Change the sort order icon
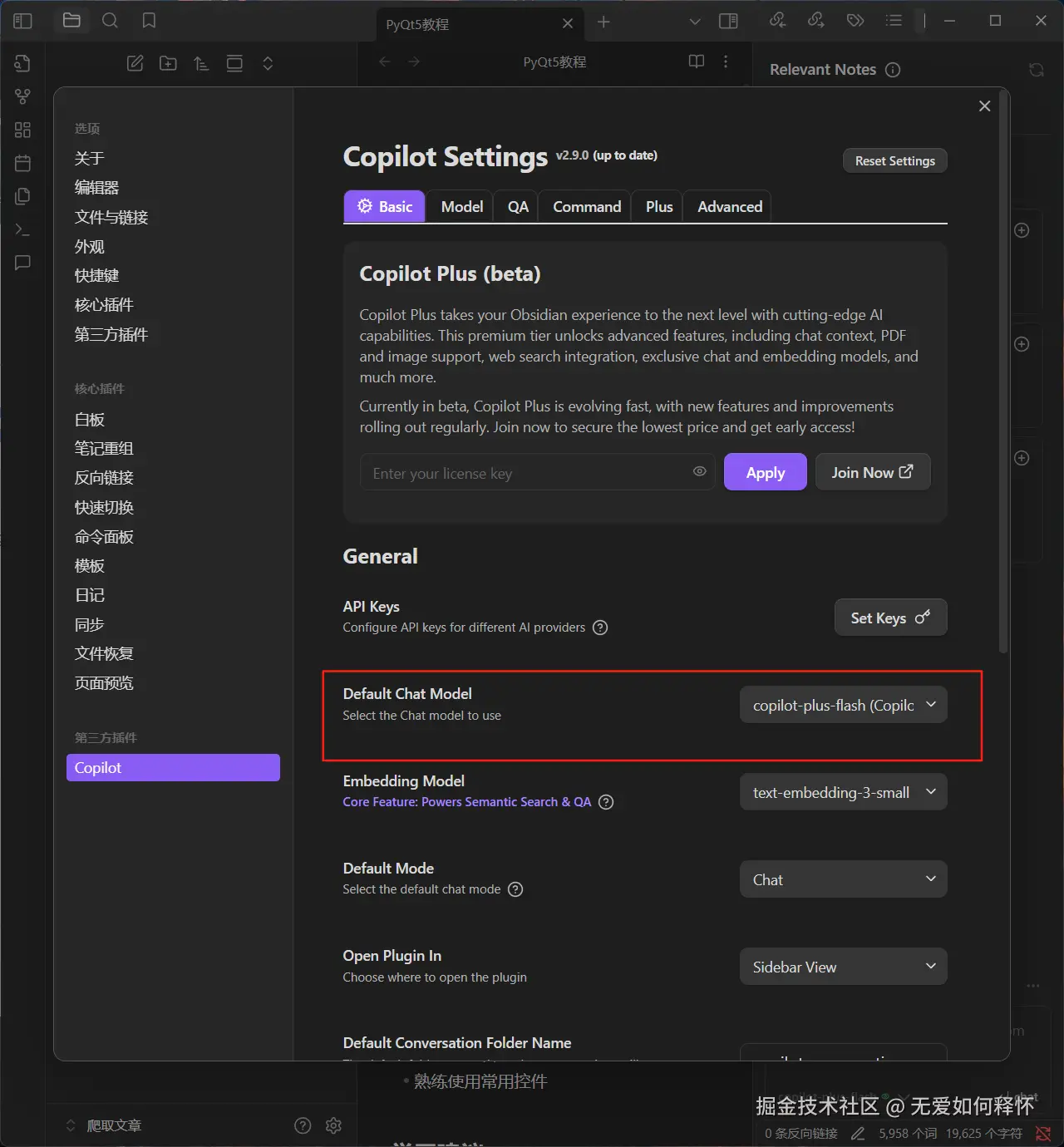Image resolution: width=1064 pixels, height=1147 pixels. pyautogui.click(x=201, y=63)
